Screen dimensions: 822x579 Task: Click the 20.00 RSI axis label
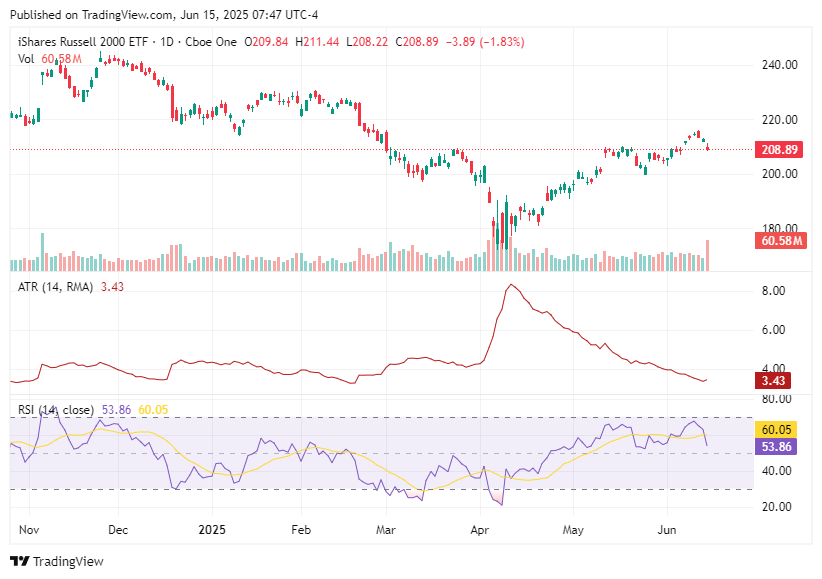tap(776, 507)
